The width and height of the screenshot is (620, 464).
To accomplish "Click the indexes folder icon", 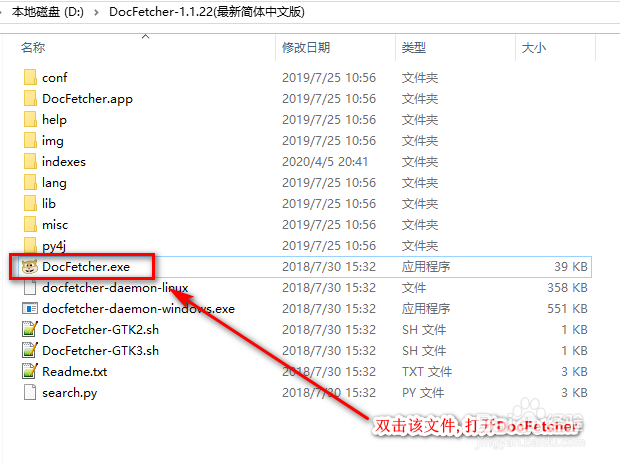I will pos(30,161).
